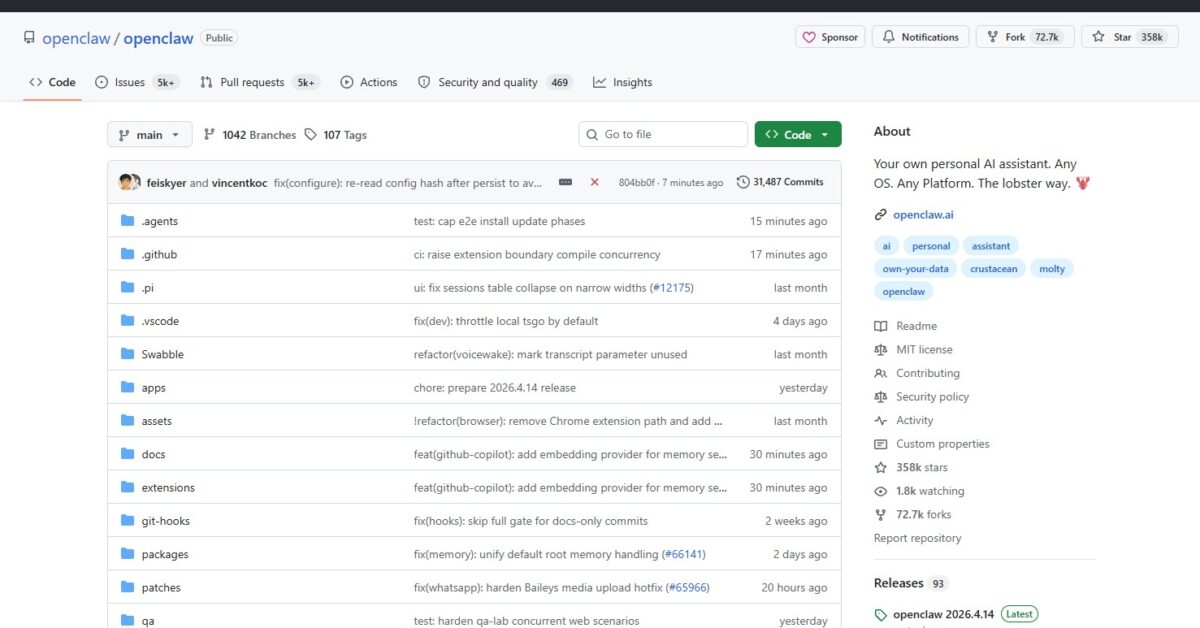Screen dimensions: 1200x628
Task: Open the assets folder name
Action: [157, 421]
